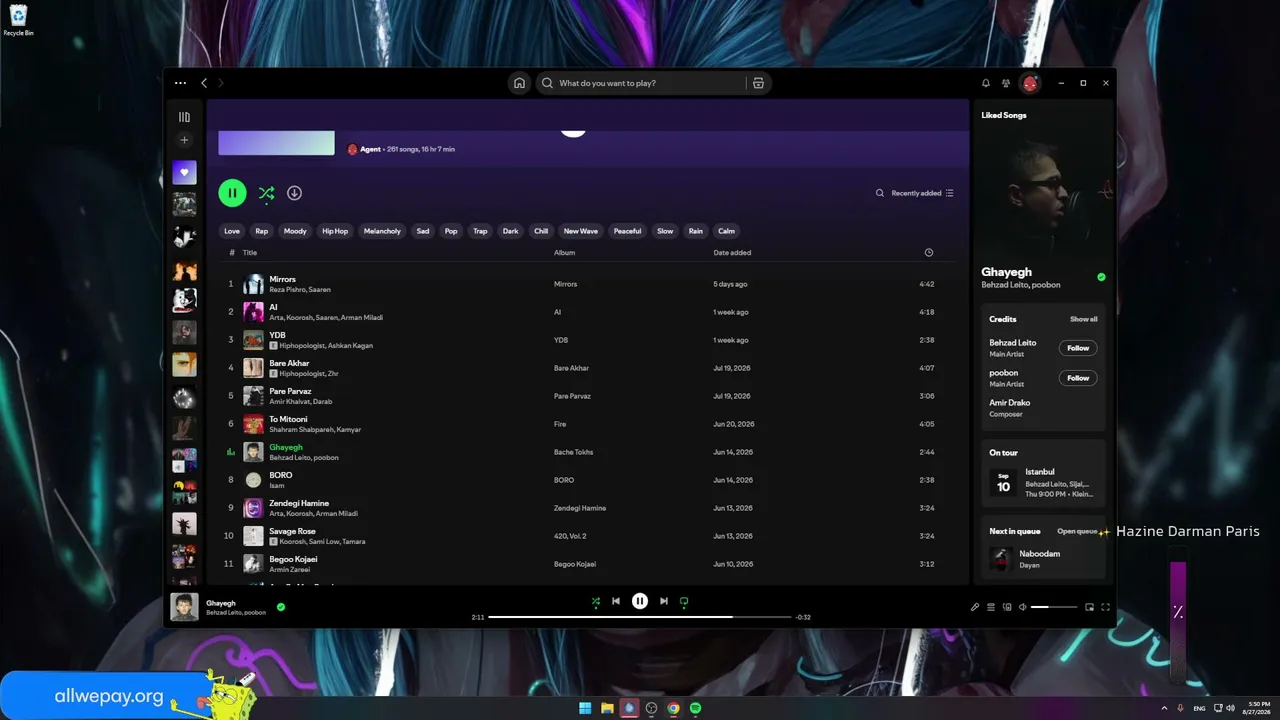Show all credits
Image resolution: width=1280 pixels, height=720 pixels.
[1084, 319]
